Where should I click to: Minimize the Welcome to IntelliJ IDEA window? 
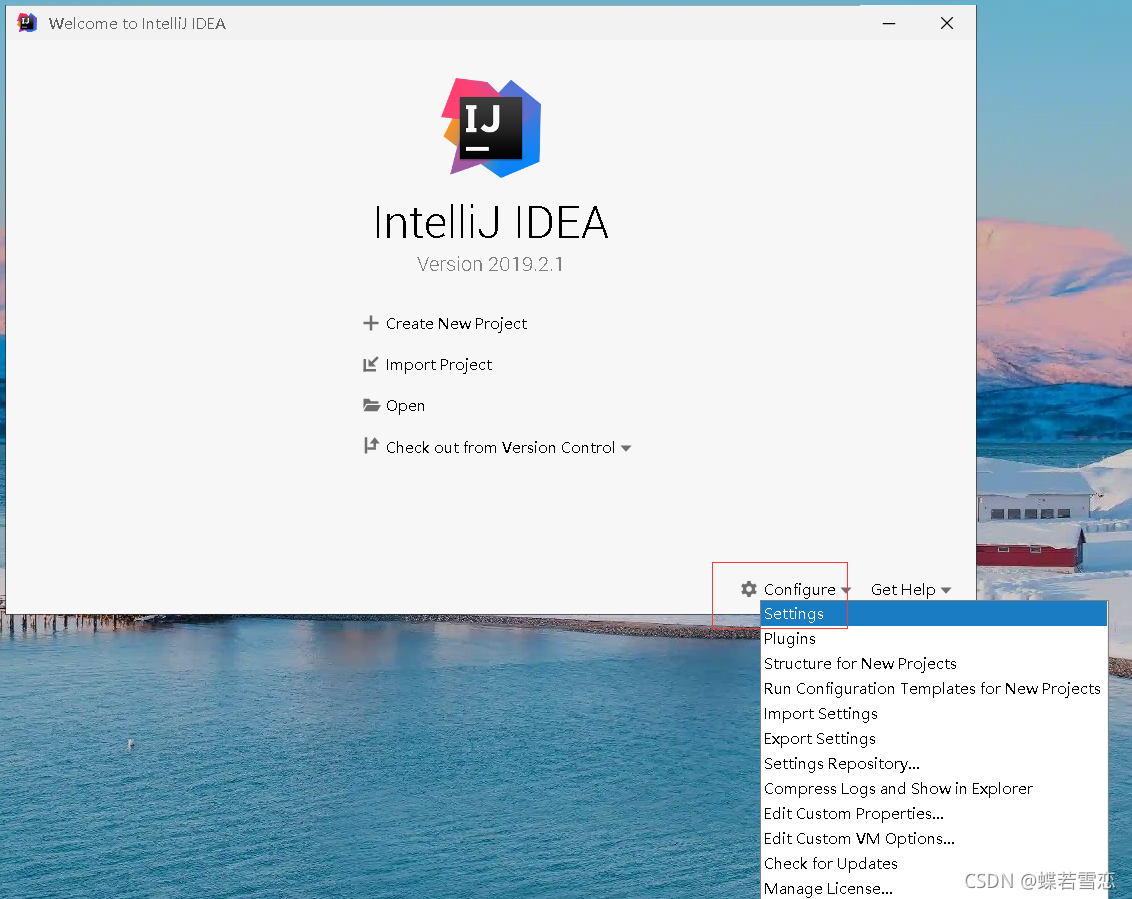[x=889, y=23]
